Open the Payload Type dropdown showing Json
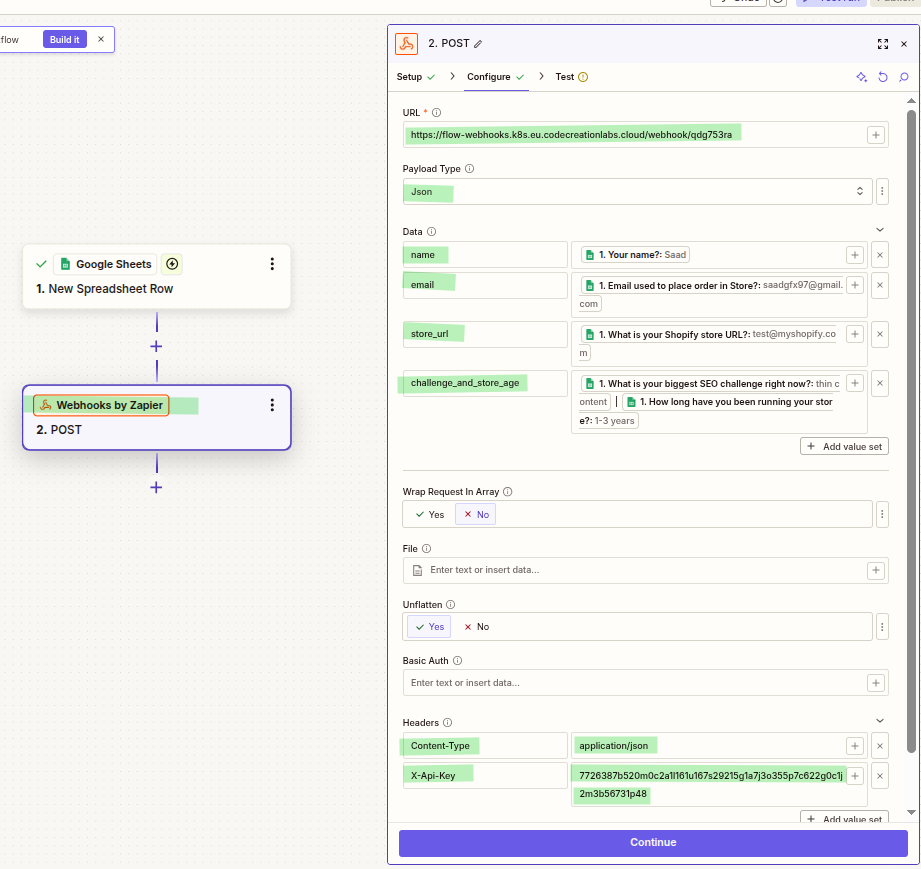921x869 pixels. pos(638,191)
